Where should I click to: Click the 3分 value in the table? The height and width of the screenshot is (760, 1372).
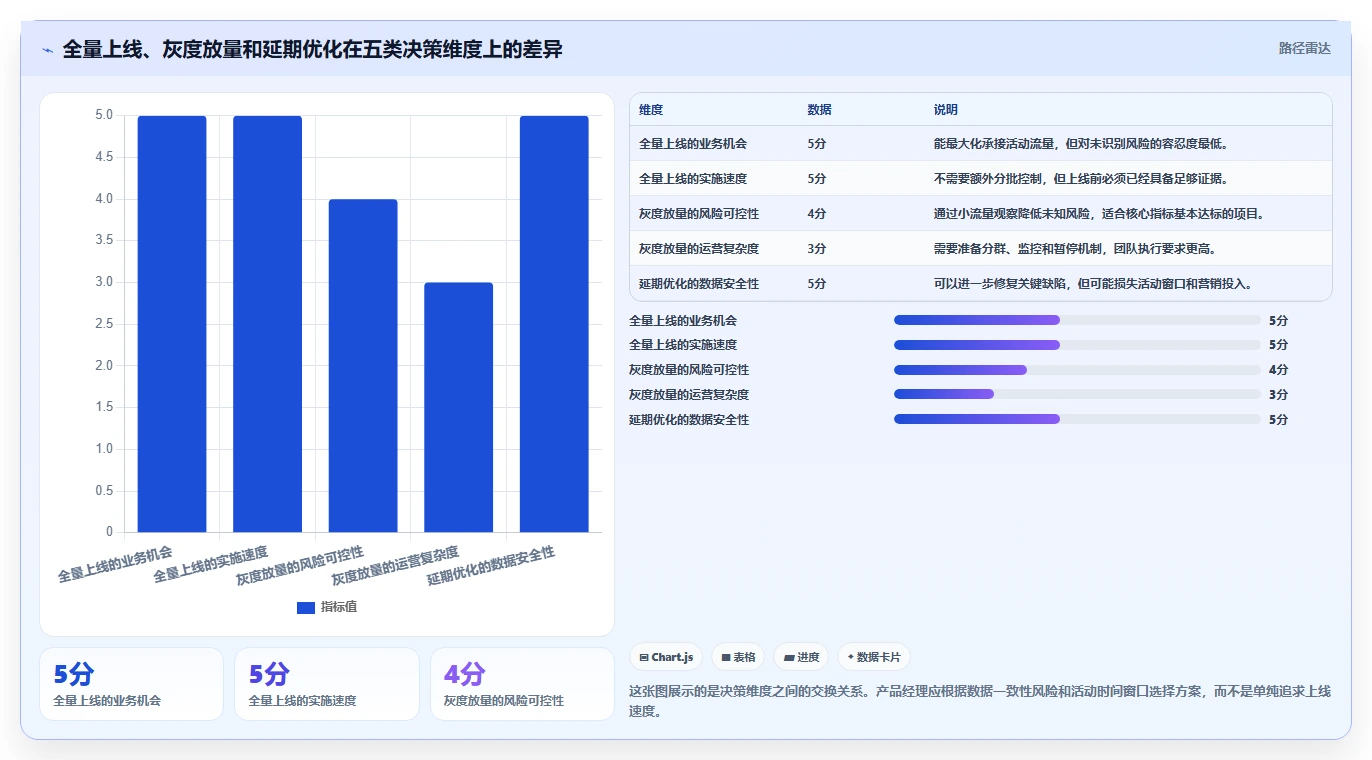pyautogui.click(x=817, y=249)
